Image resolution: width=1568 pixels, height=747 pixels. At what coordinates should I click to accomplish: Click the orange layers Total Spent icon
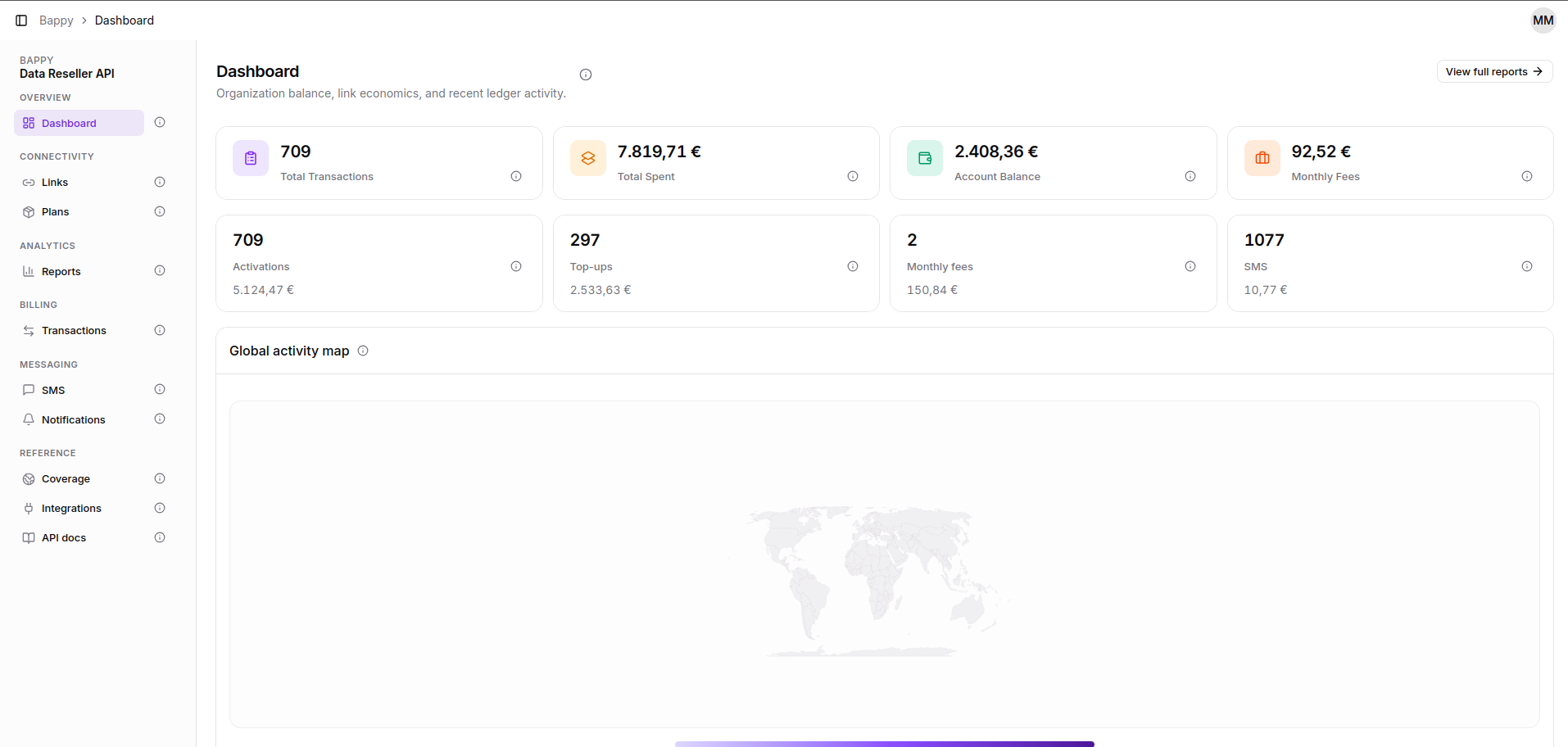588,158
